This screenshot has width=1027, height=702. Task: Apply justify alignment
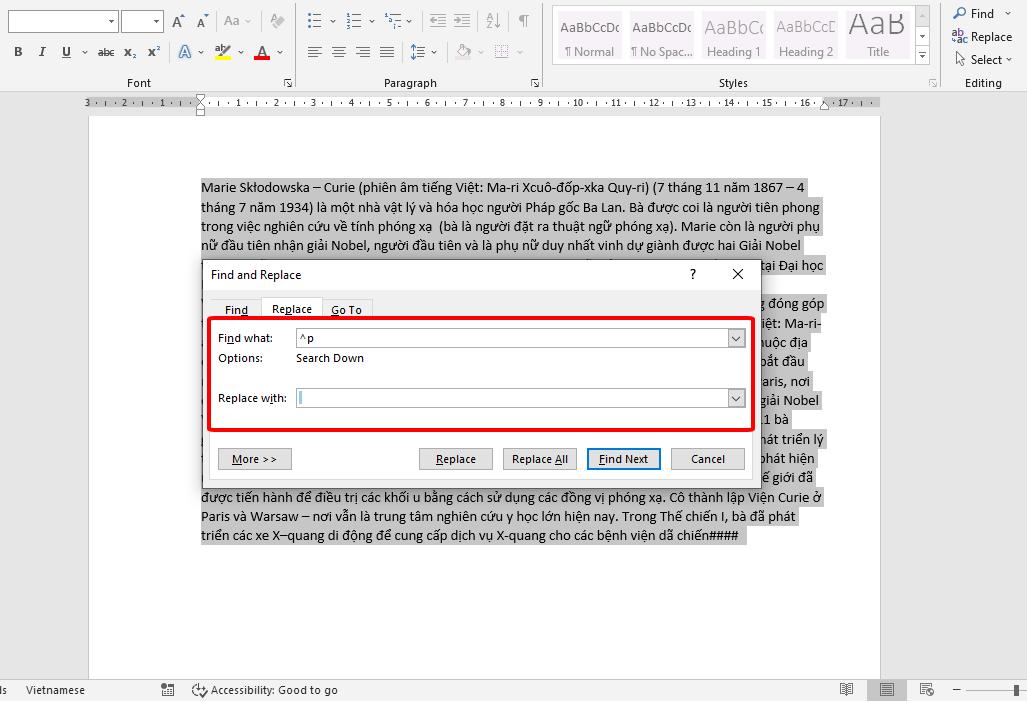386,52
